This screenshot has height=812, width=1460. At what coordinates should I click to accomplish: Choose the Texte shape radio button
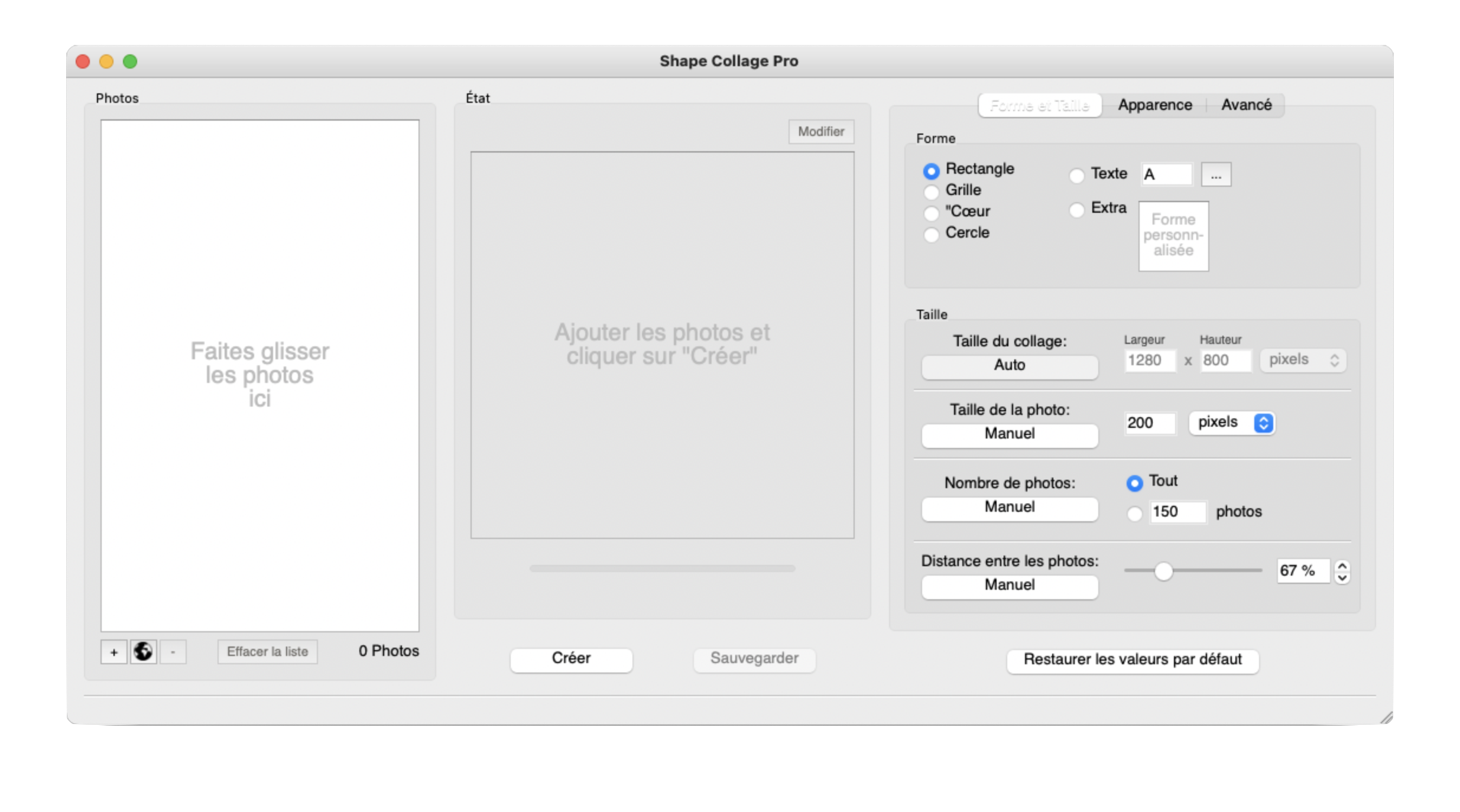click(1076, 176)
